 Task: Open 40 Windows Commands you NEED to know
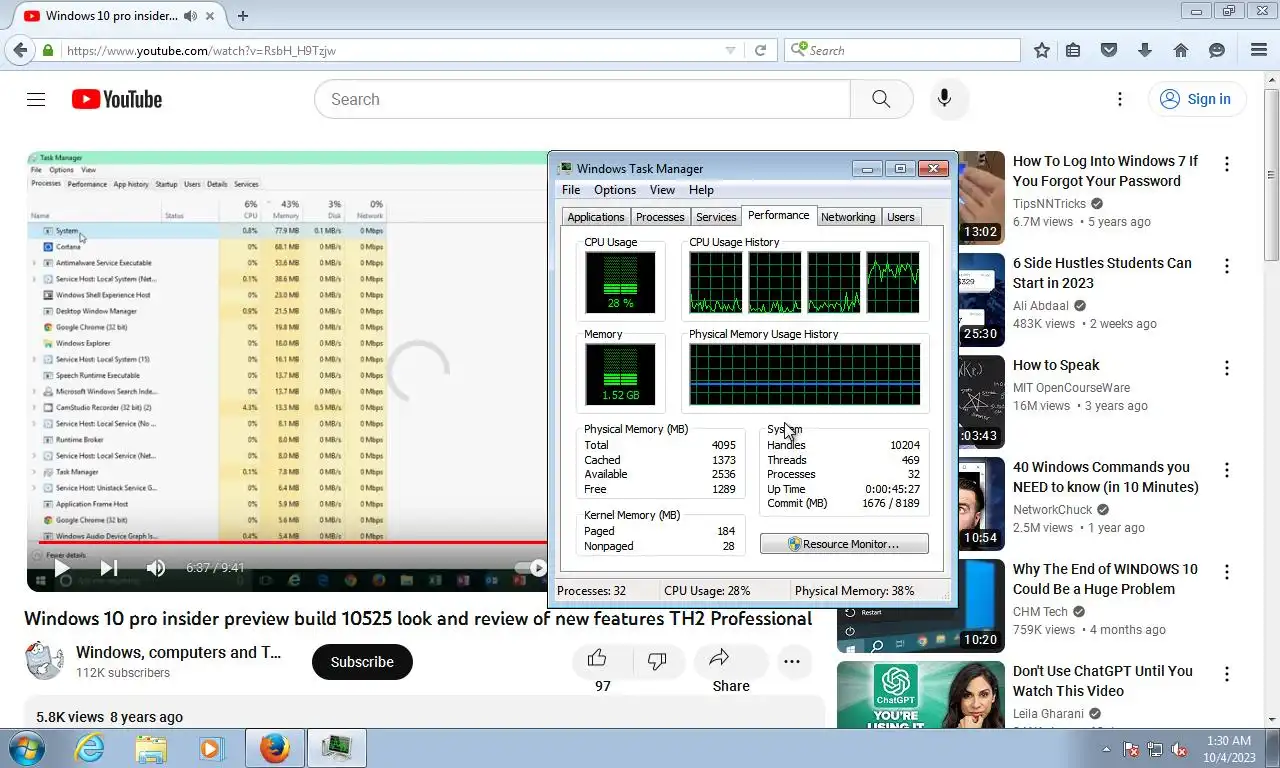1105,477
